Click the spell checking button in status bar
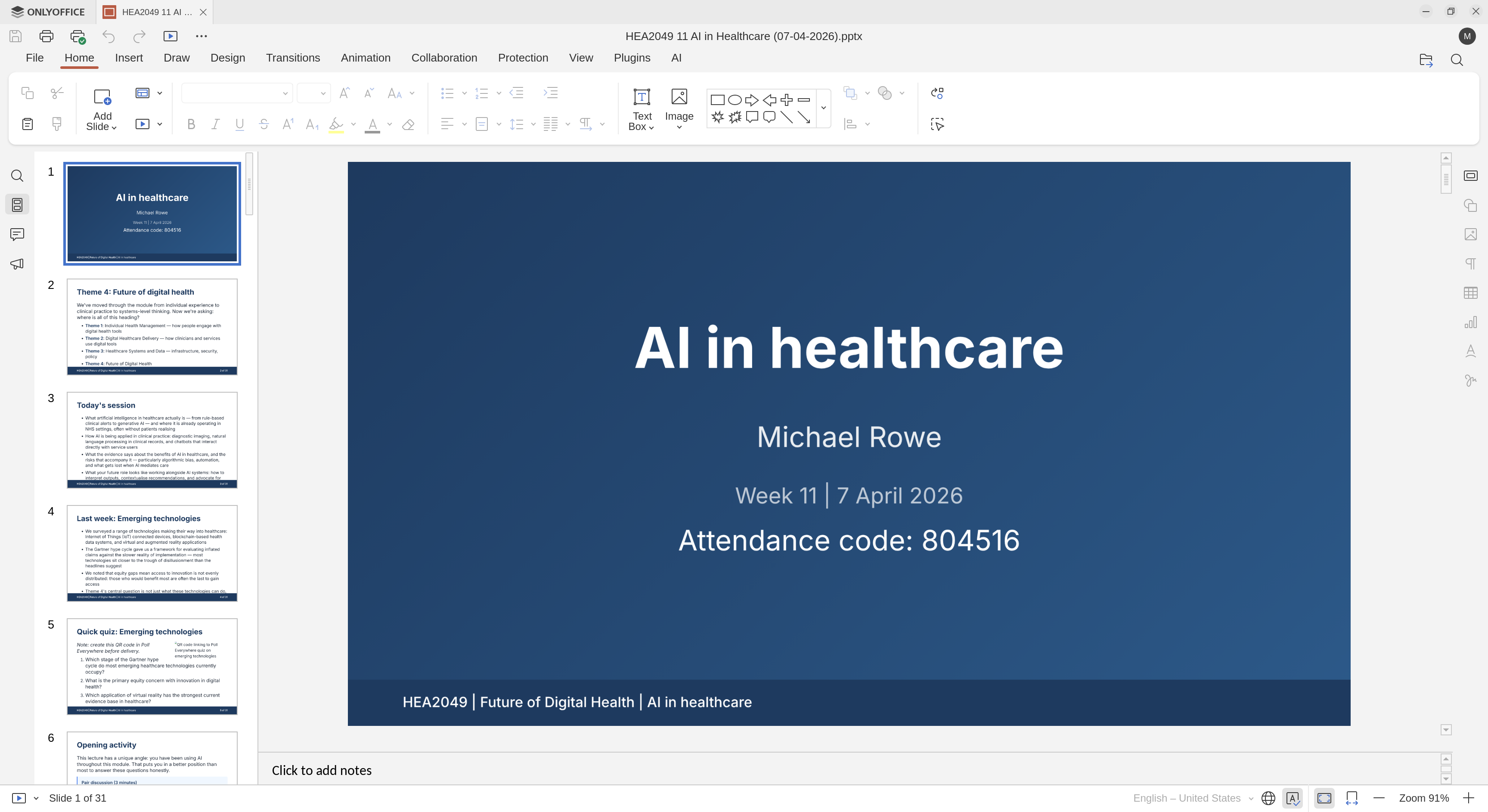Screen dimensions: 1488x812 [x=1293, y=798]
